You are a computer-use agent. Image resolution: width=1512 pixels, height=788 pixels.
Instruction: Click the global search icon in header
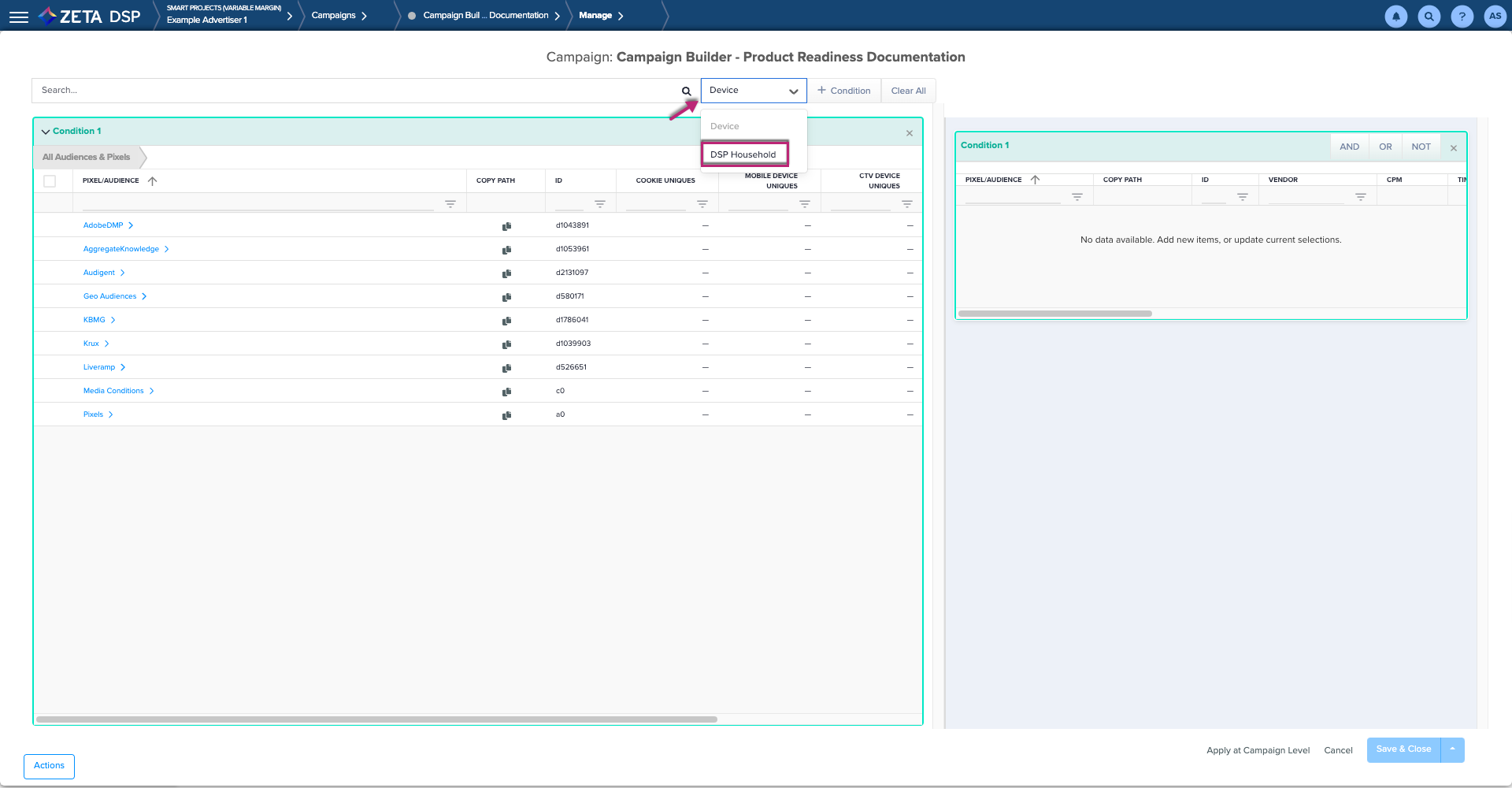point(1429,17)
